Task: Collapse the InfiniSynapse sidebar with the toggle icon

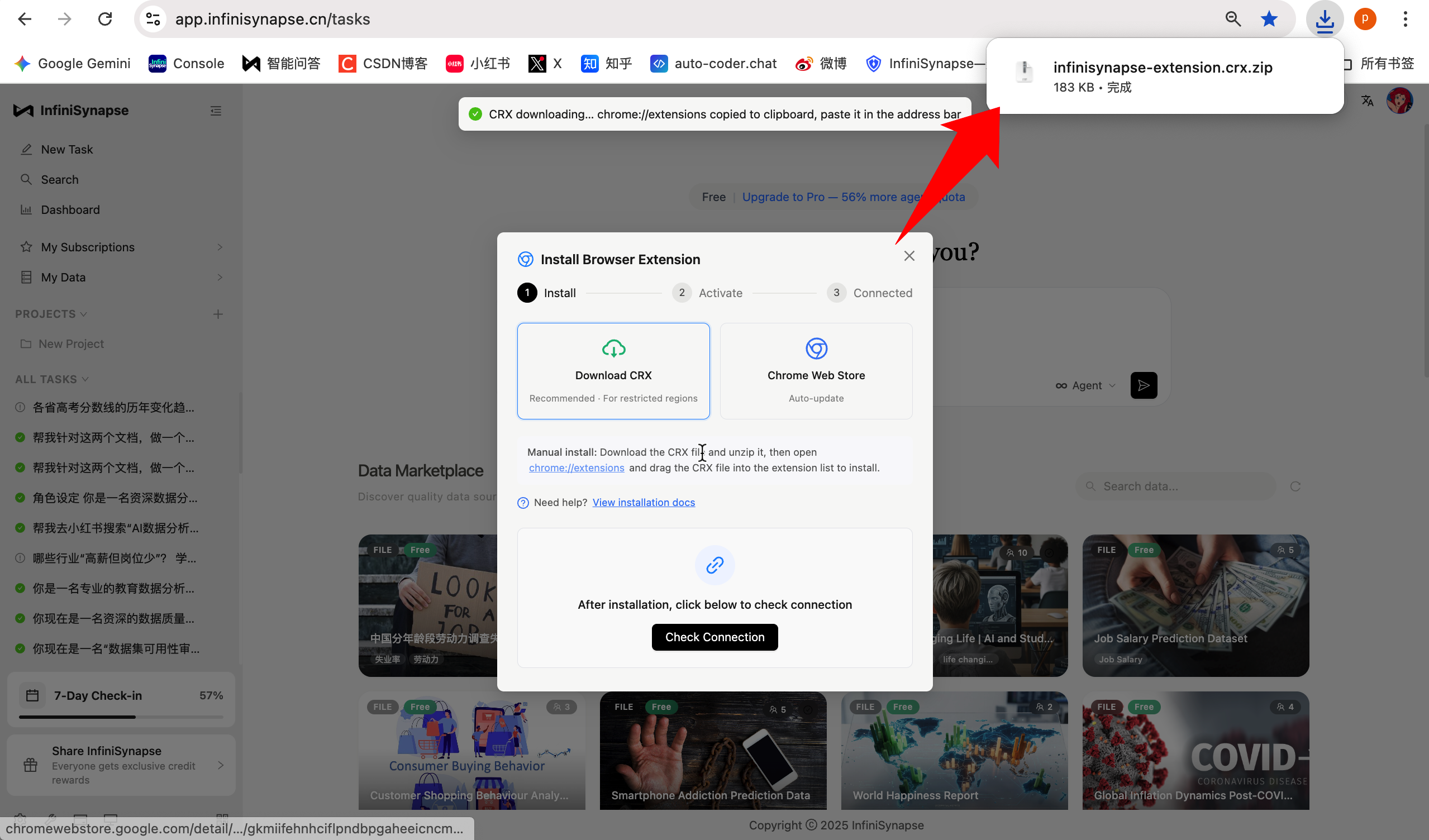Action: 216,111
